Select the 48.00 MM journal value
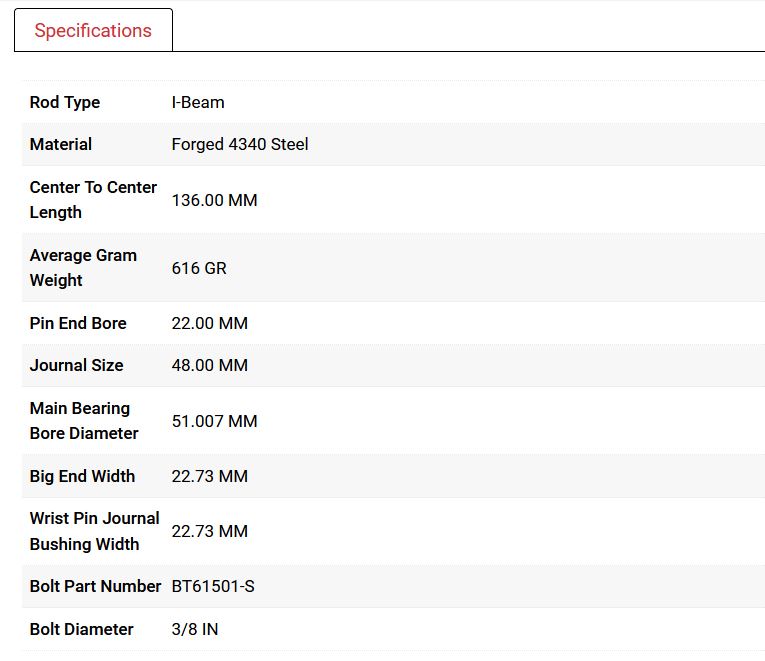The width and height of the screenshot is (765, 661). tap(210, 365)
